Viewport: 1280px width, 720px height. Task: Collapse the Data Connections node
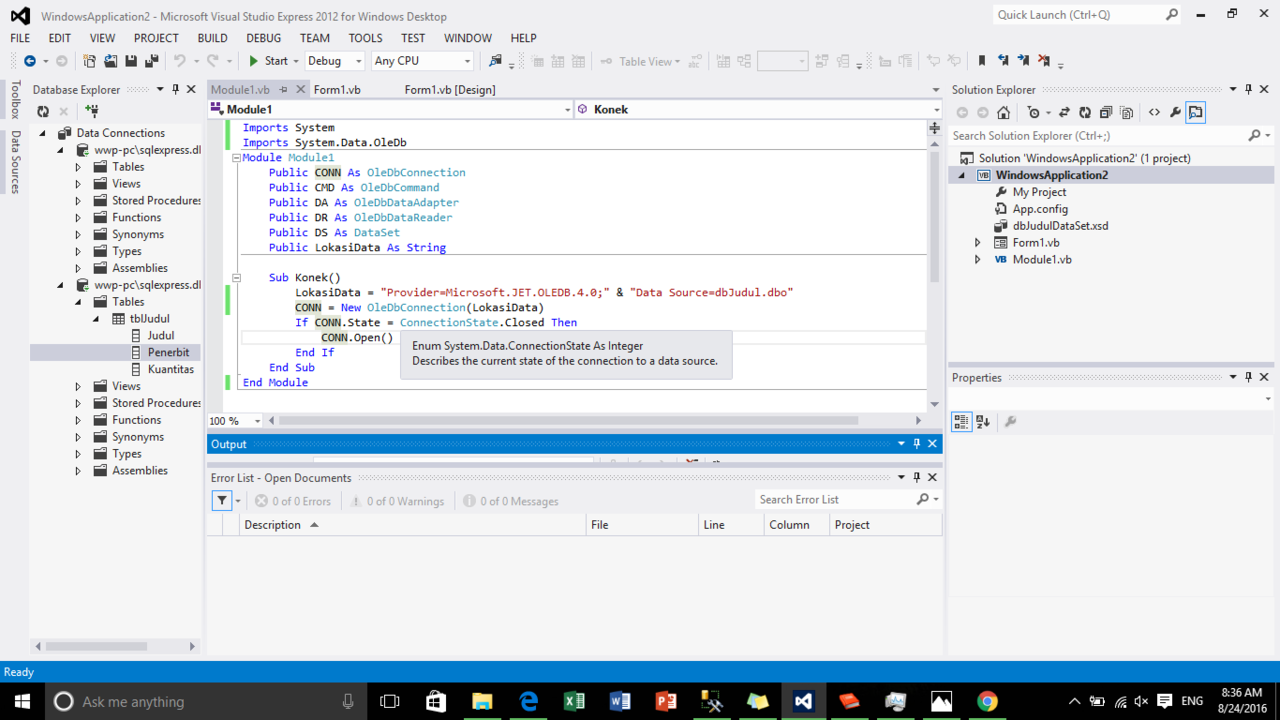(43, 133)
